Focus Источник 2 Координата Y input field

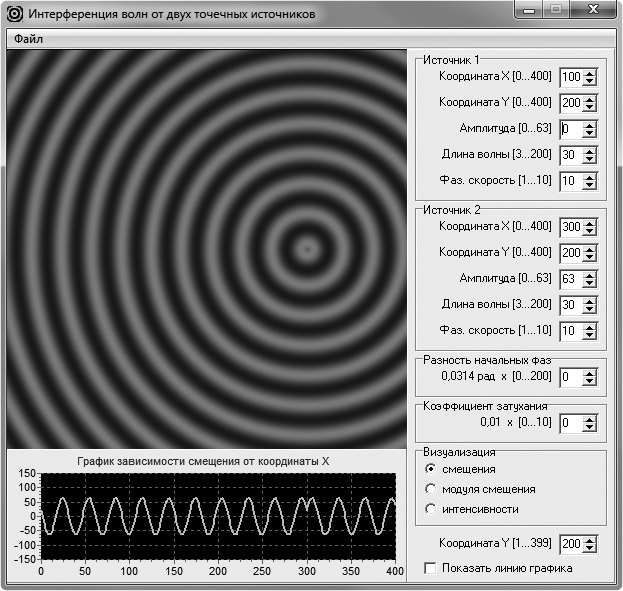click(571, 254)
